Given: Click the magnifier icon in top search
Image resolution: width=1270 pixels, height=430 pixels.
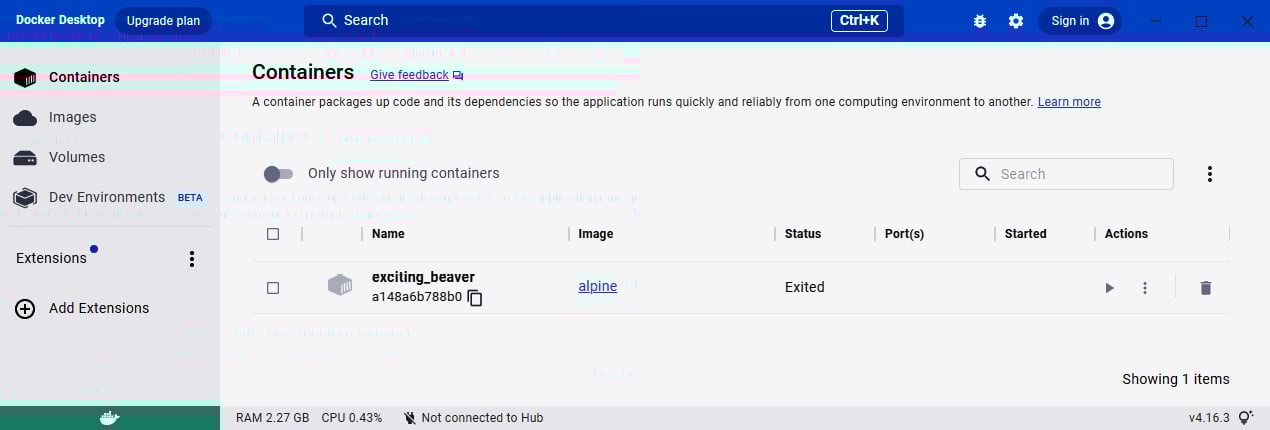Looking at the screenshot, I should point(329,20).
